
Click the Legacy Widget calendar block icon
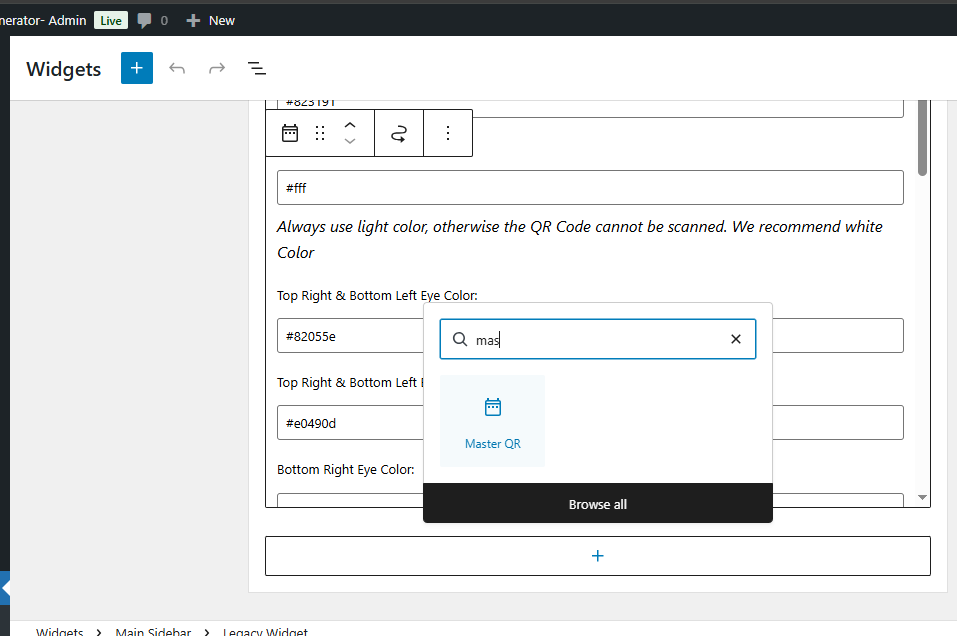click(290, 133)
